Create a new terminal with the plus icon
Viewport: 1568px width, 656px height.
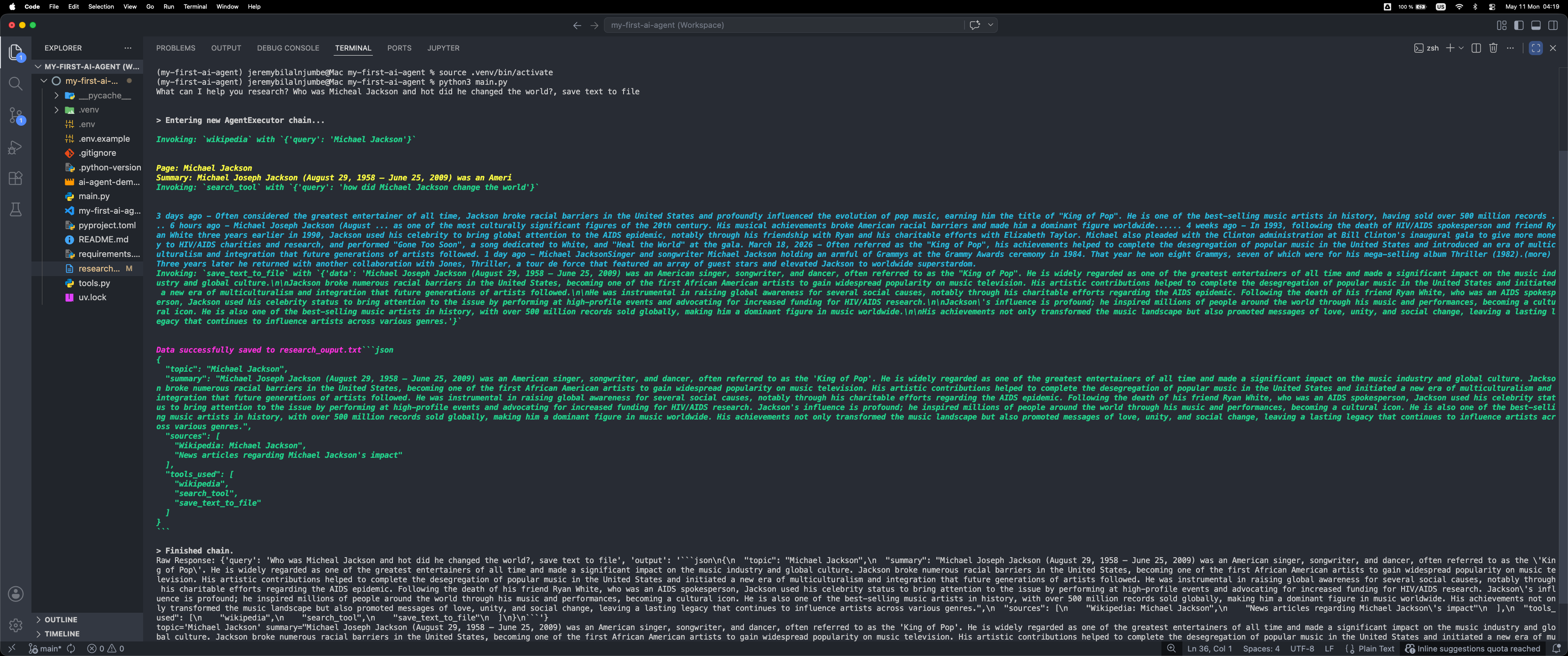tap(1450, 48)
